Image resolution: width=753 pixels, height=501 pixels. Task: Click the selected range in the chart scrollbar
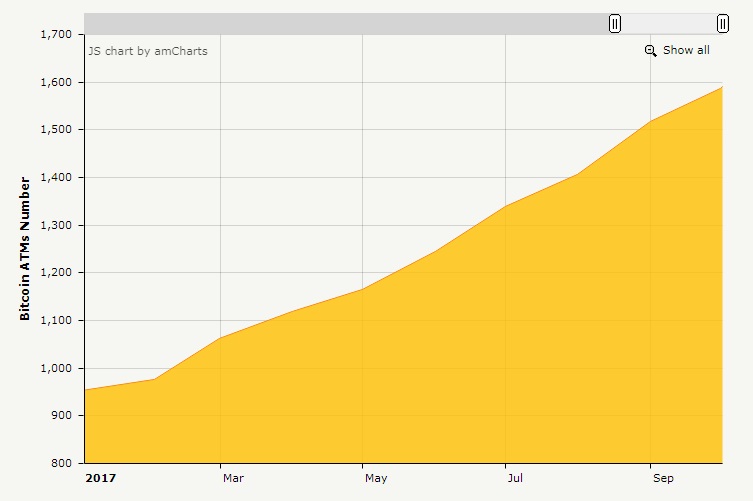pyautogui.click(x=668, y=24)
